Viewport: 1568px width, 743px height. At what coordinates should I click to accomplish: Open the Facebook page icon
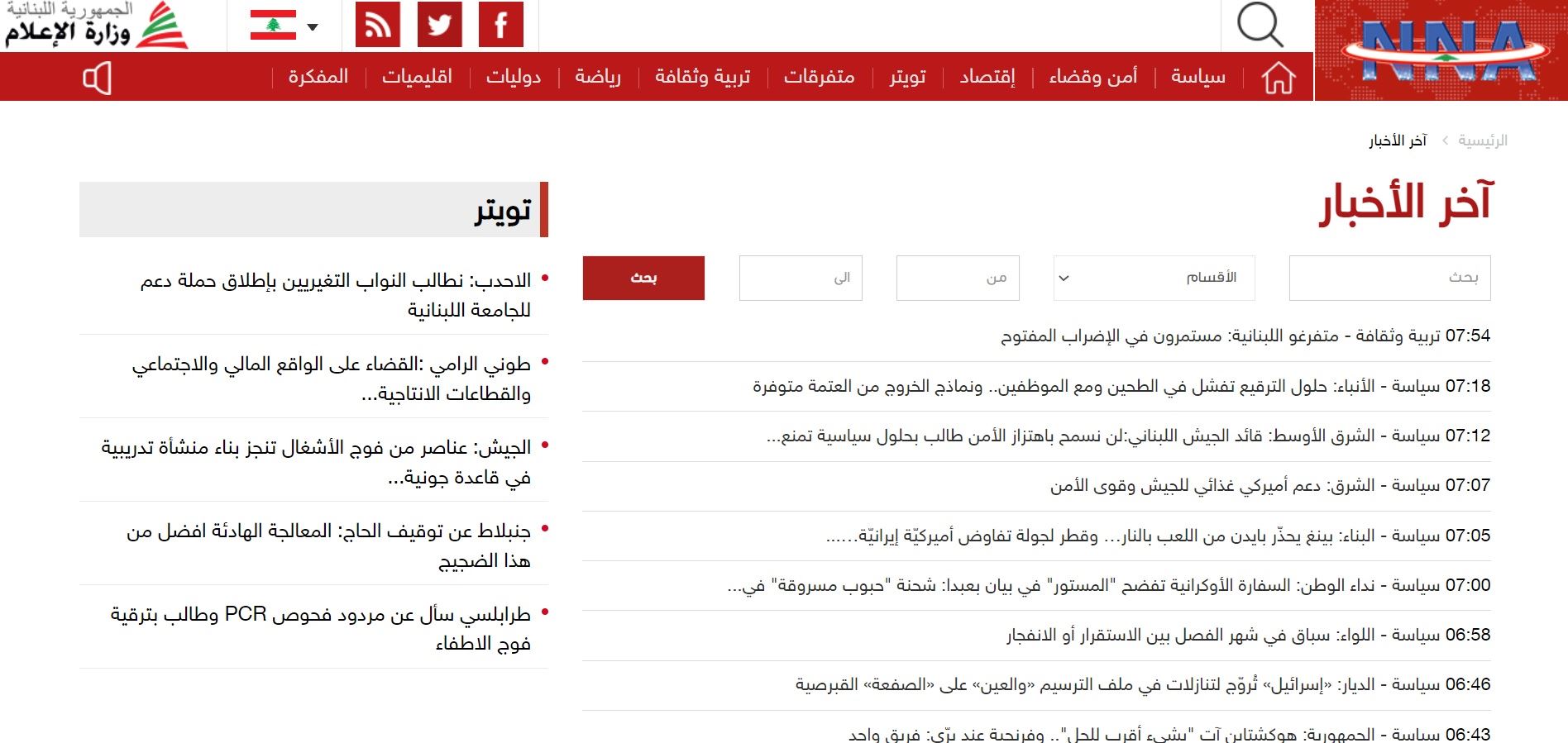pyautogui.click(x=500, y=25)
